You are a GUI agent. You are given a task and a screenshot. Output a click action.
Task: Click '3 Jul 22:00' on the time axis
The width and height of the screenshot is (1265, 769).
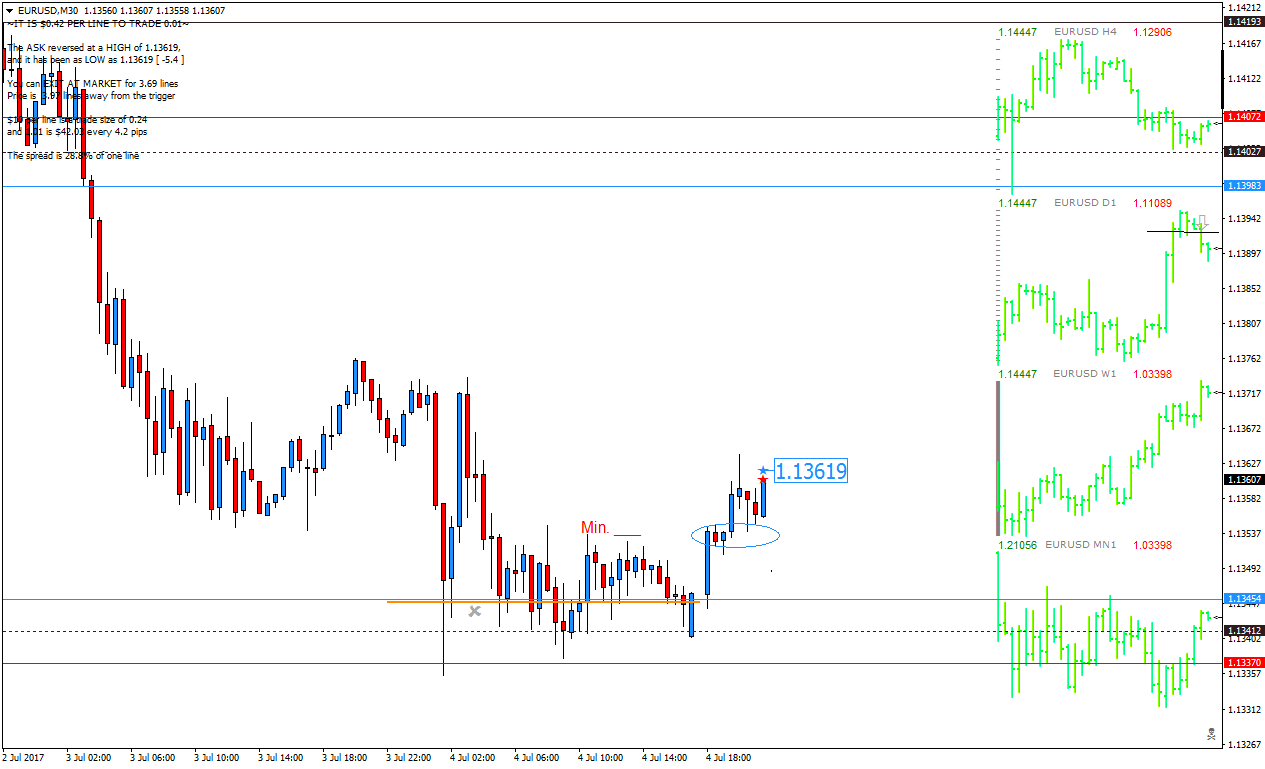(x=409, y=758)
